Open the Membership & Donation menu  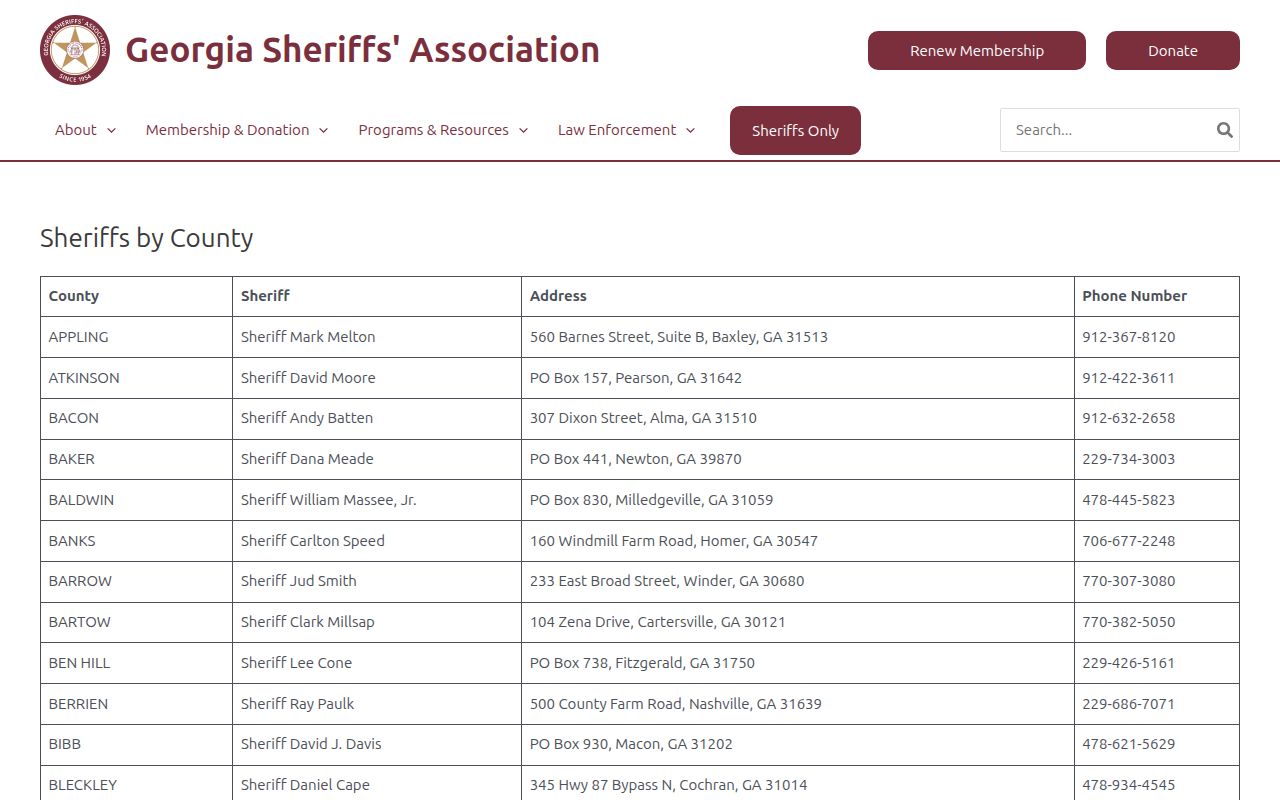tap(227, 130)
